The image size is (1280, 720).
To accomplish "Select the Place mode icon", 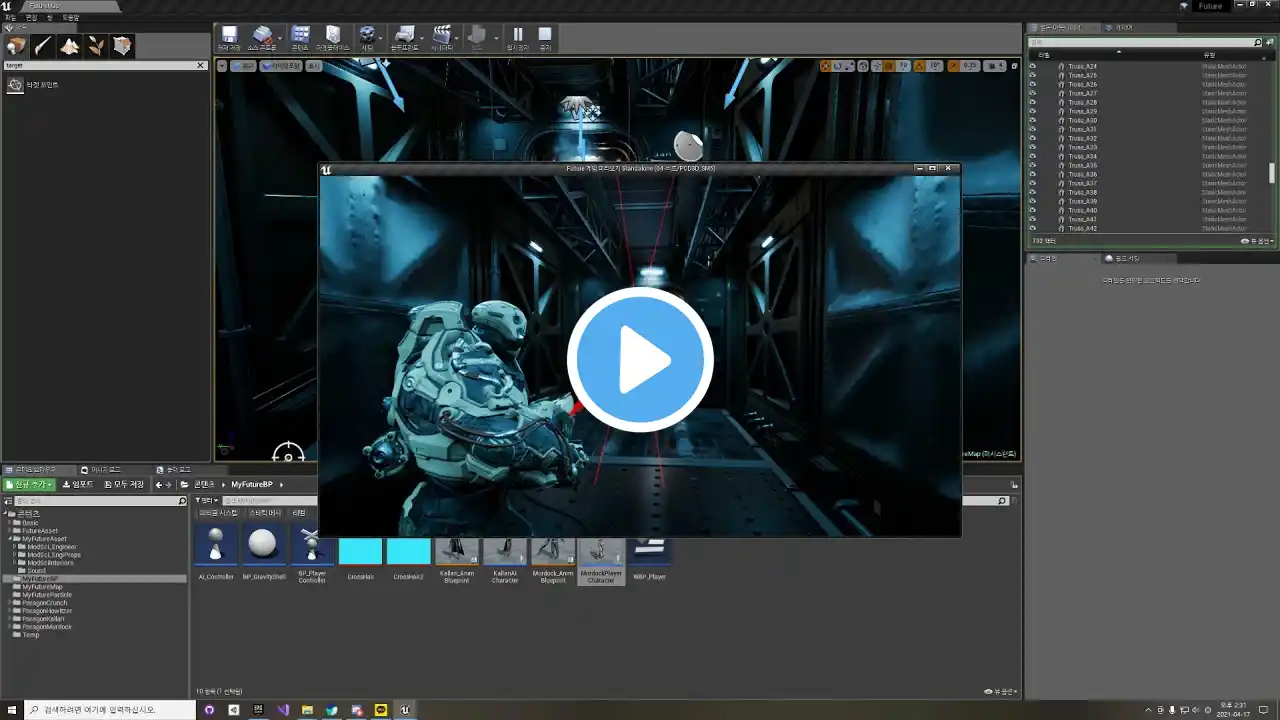I will (x=15, y=46).
